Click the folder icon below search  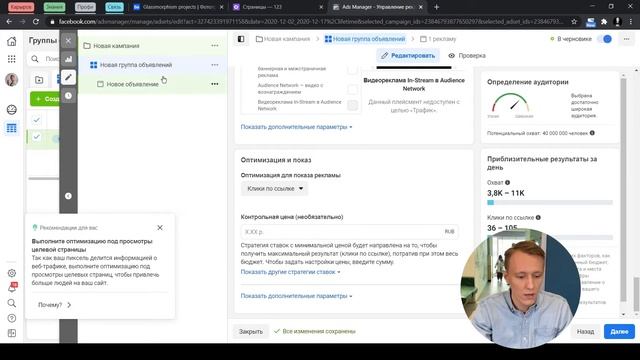pos(39,80)
